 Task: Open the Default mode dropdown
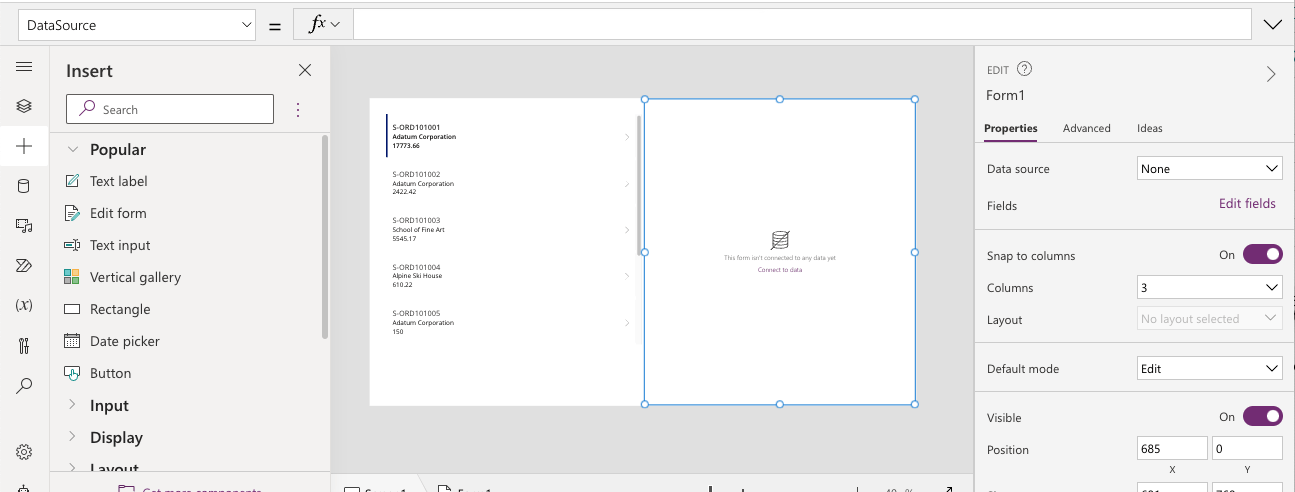point(1210,369)
